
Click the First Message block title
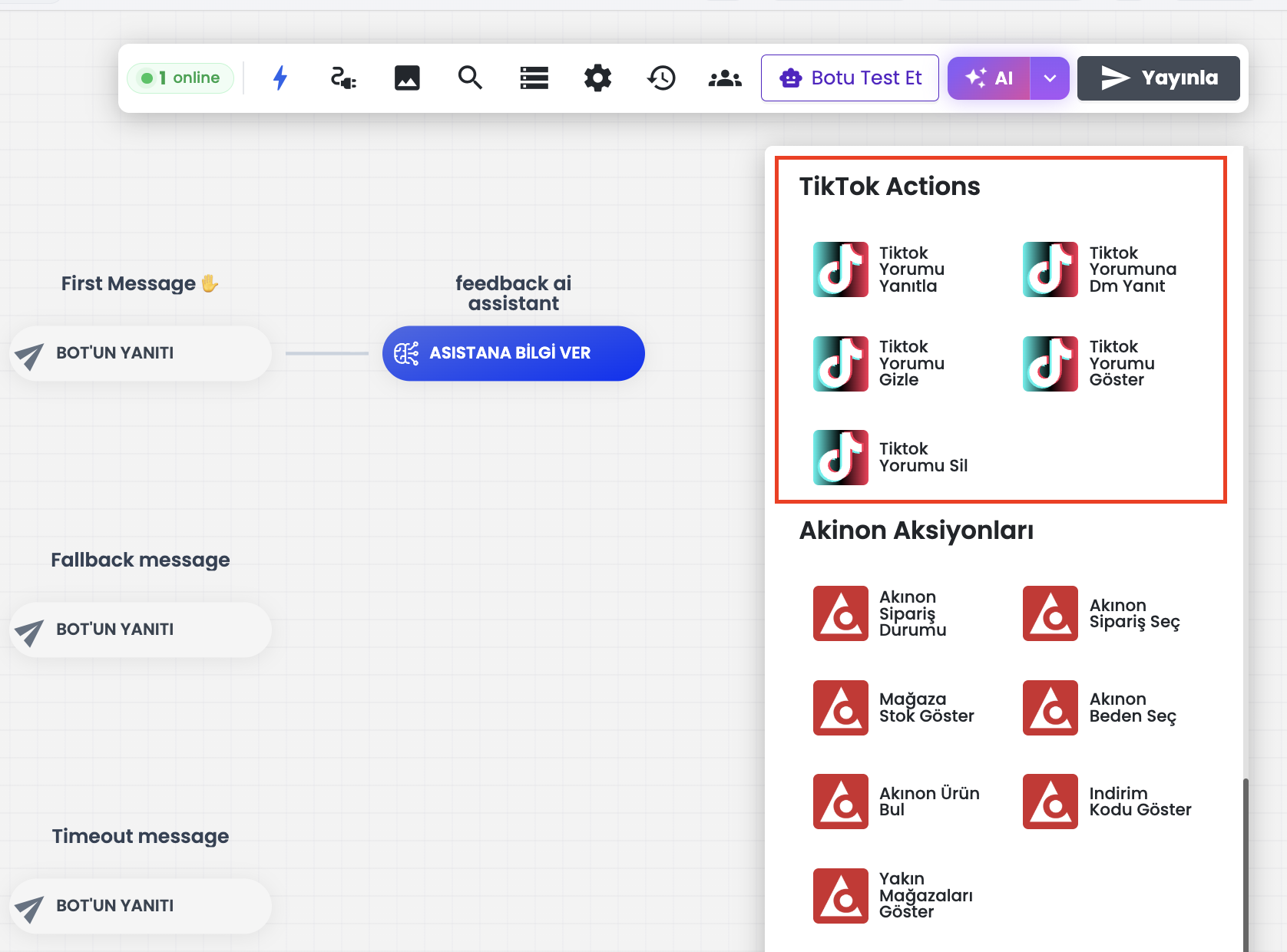click(140, 283)
